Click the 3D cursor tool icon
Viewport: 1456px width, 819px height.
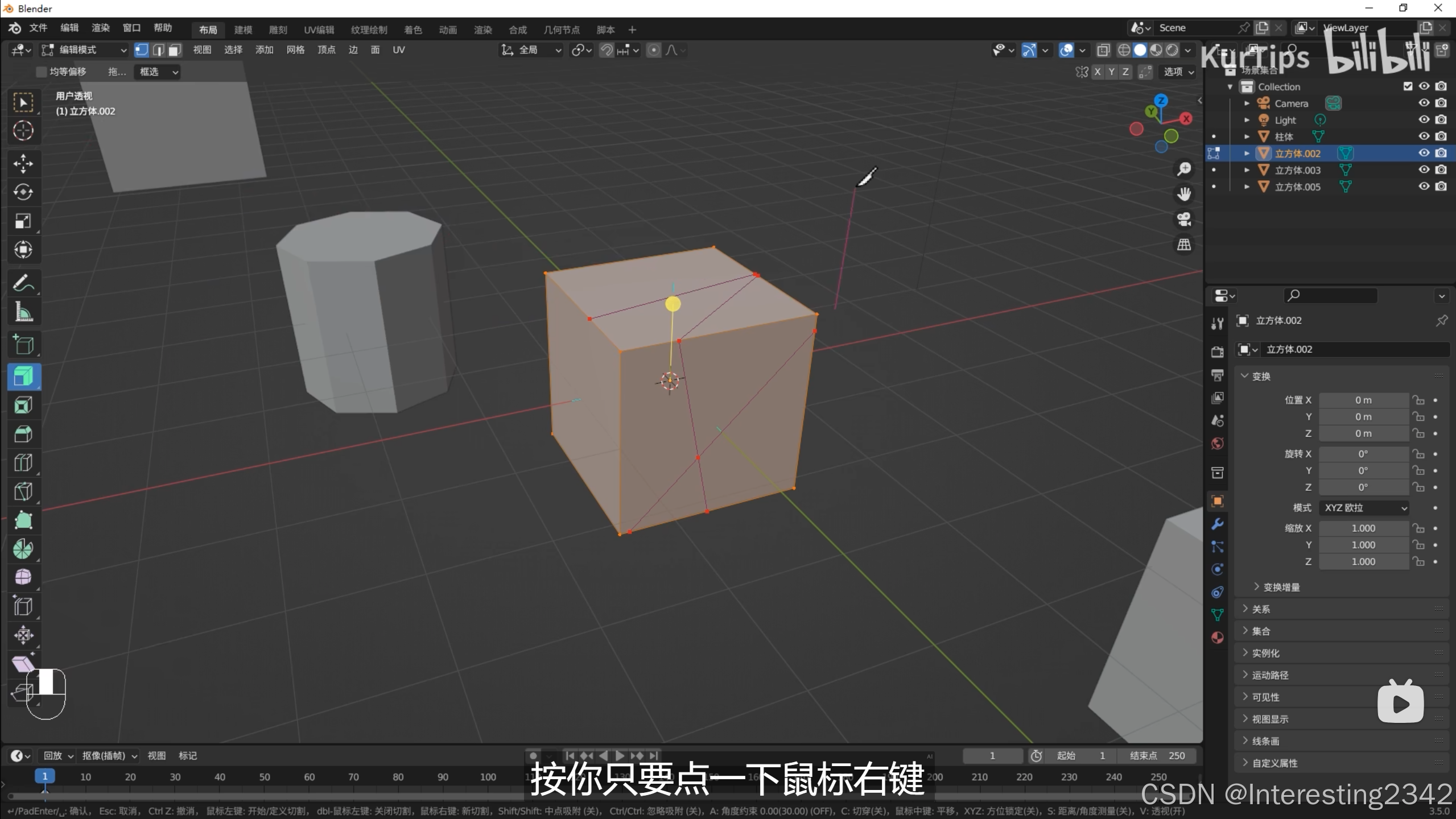[x=23, y=131]
